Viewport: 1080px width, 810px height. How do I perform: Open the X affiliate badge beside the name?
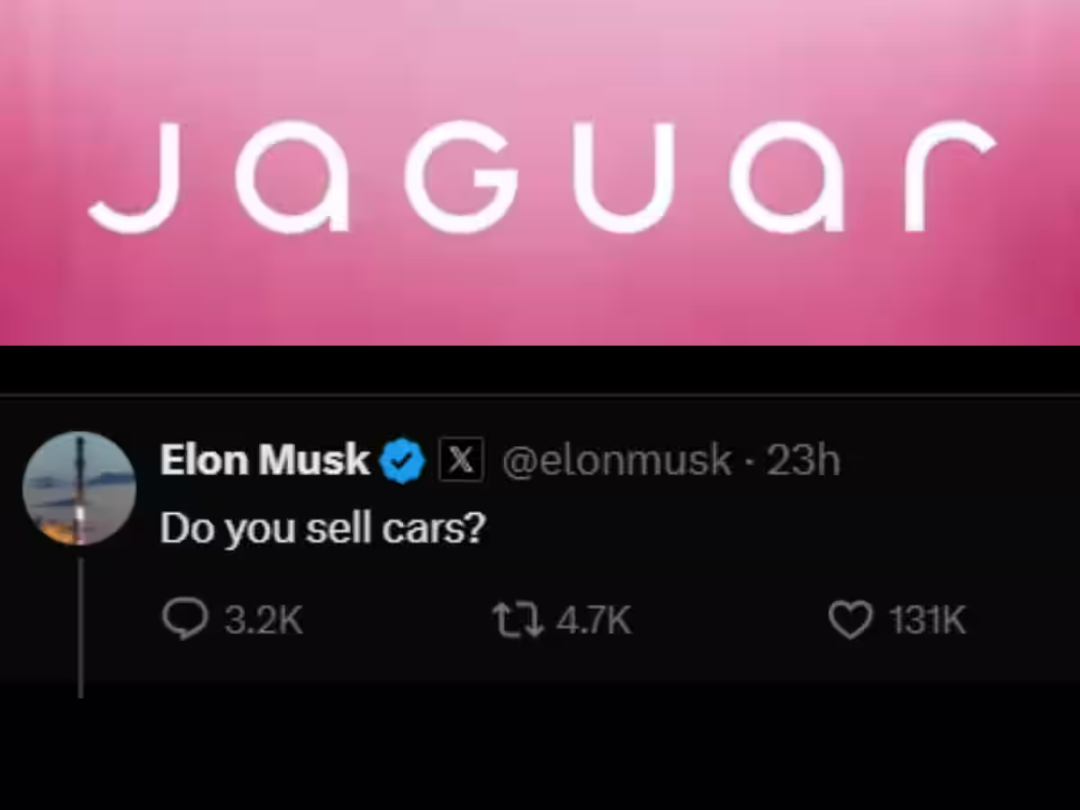(461, 459)
